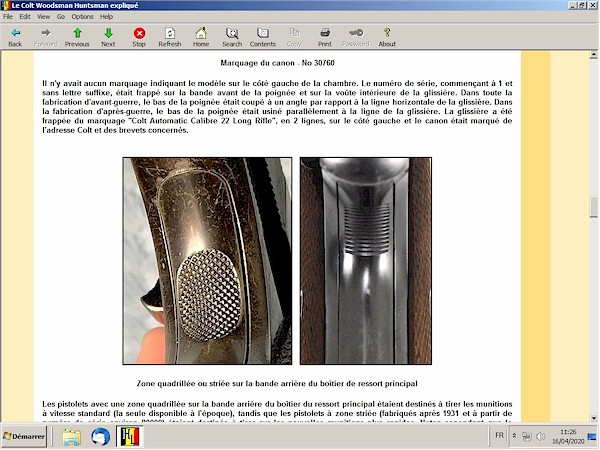600x450 pixels.
Task: Open the Edit menu
Action: click(x=25, y=16)
